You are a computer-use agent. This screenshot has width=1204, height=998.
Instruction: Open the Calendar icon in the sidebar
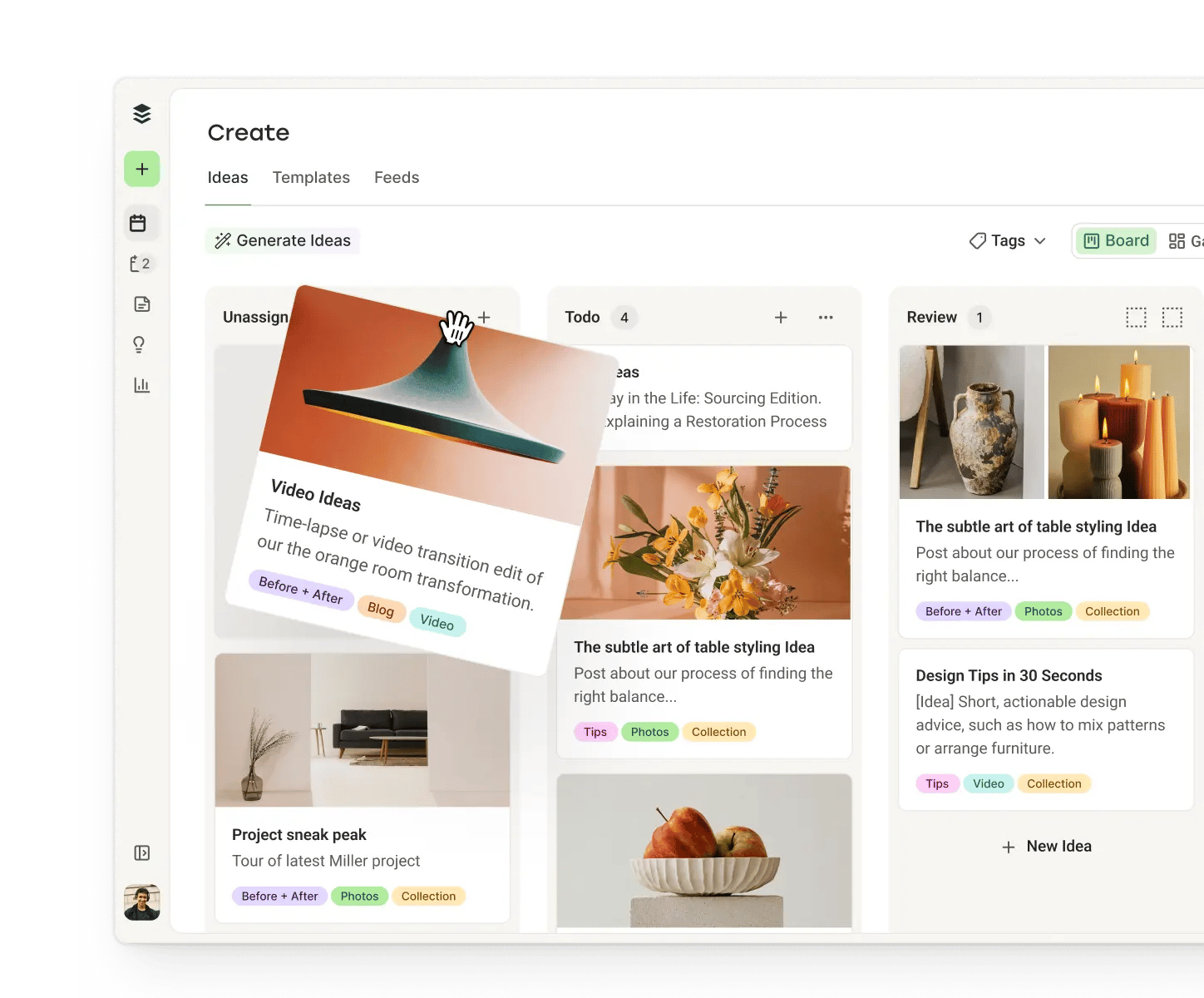pos(141,222)
